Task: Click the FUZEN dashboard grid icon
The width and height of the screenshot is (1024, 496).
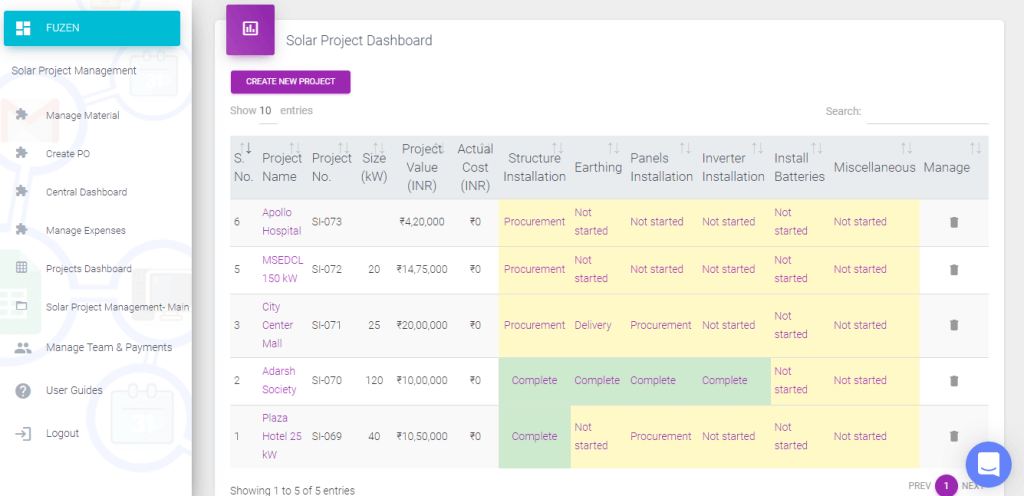Action: [24, 28]
